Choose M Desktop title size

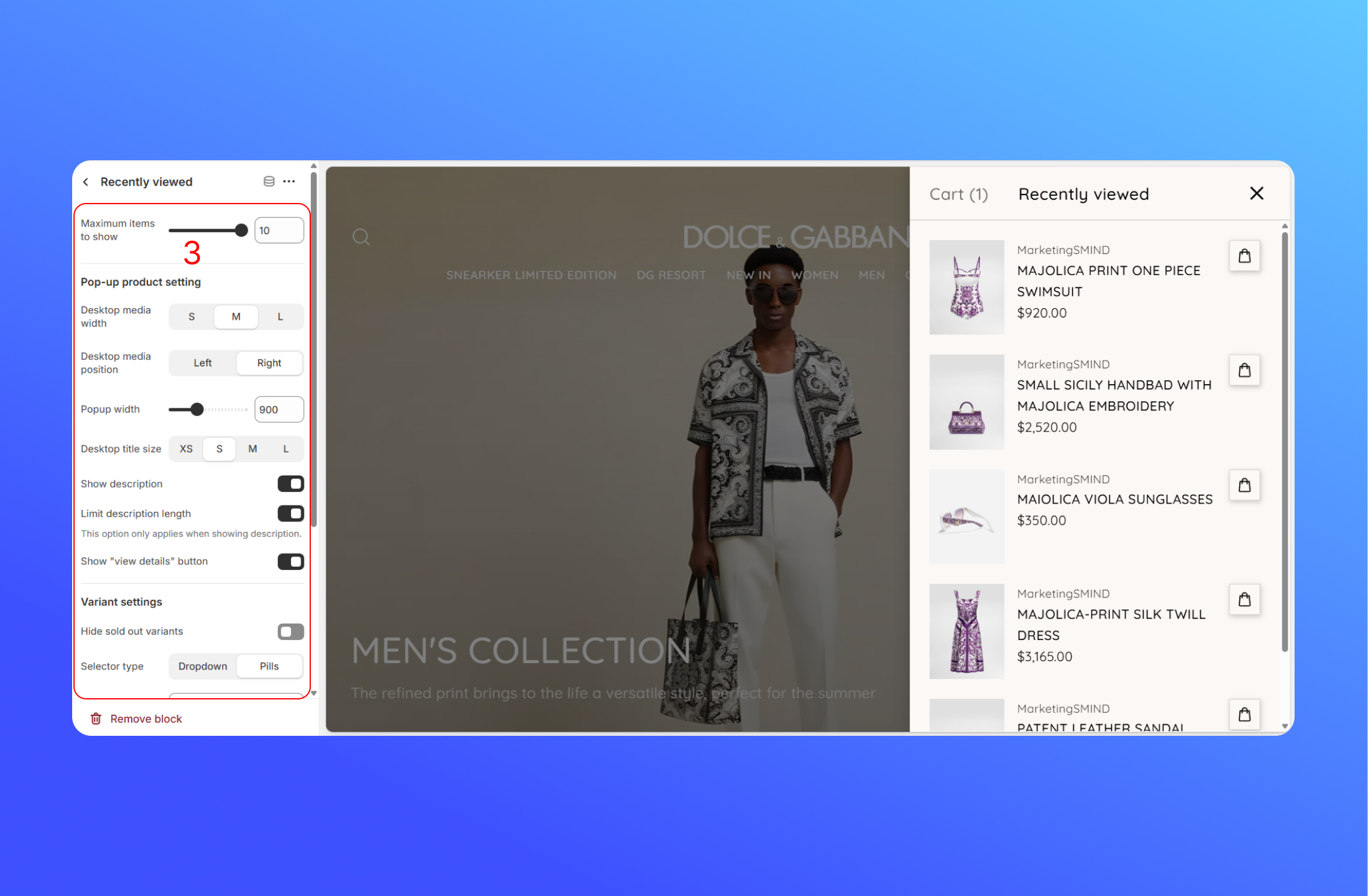253,449
